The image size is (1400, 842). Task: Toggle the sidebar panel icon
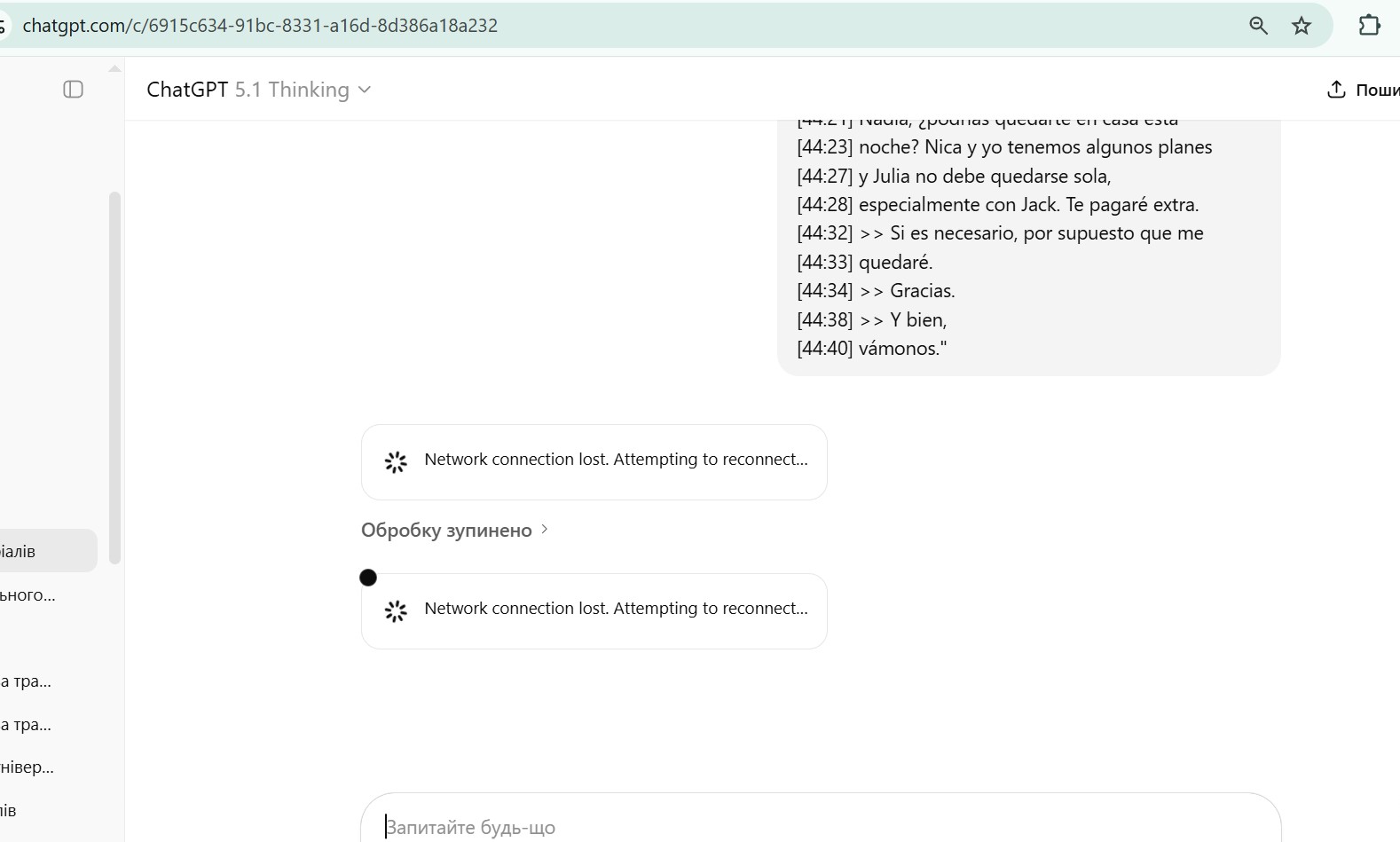click(74, 90)
